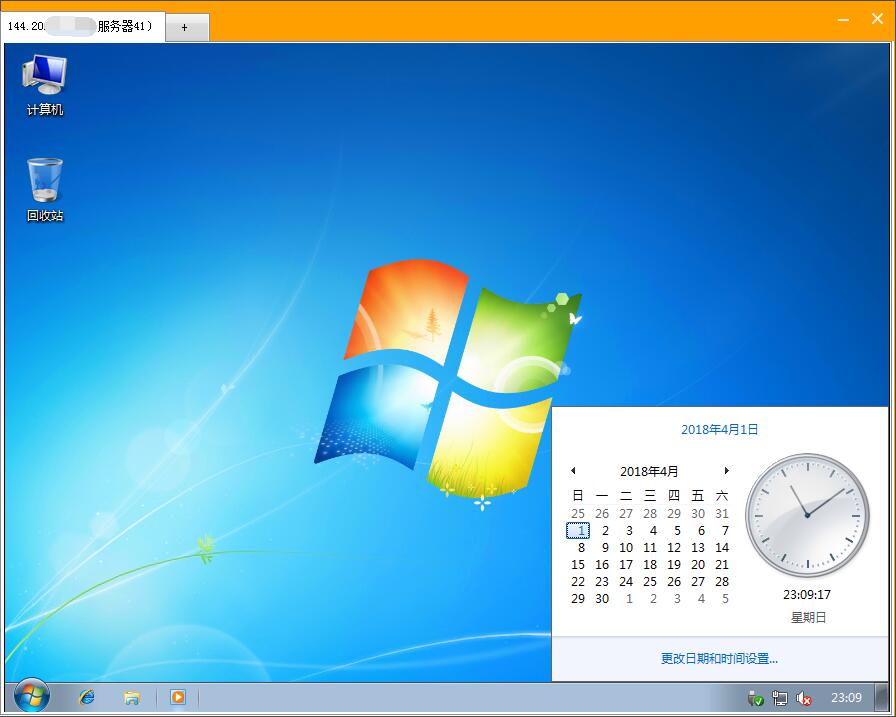This screenshot has height=717, width=896.
Task: Click the network status tray icon
Action: tap(780, 698)
